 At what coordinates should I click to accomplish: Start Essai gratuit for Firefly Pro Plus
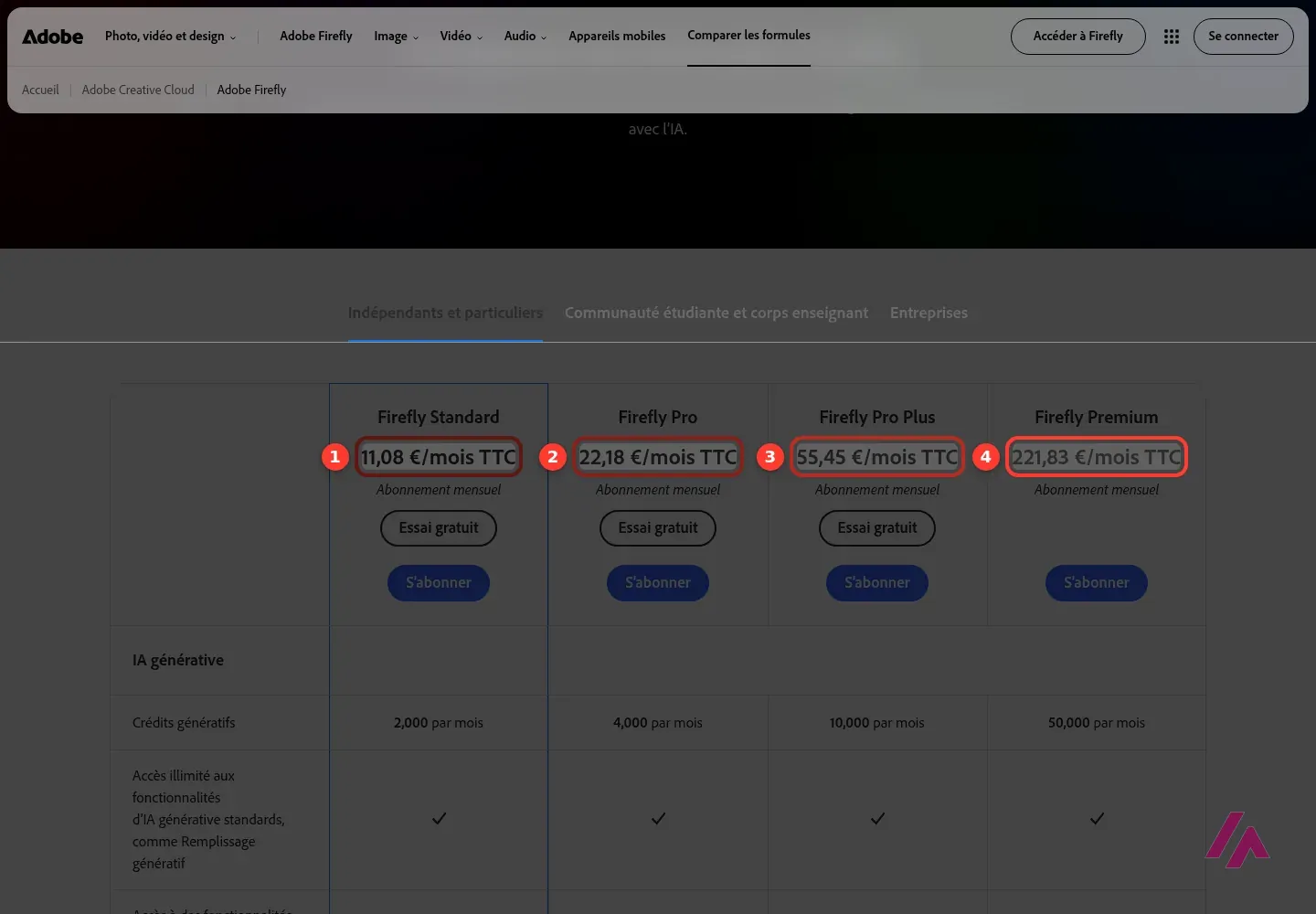click(877, 528)
